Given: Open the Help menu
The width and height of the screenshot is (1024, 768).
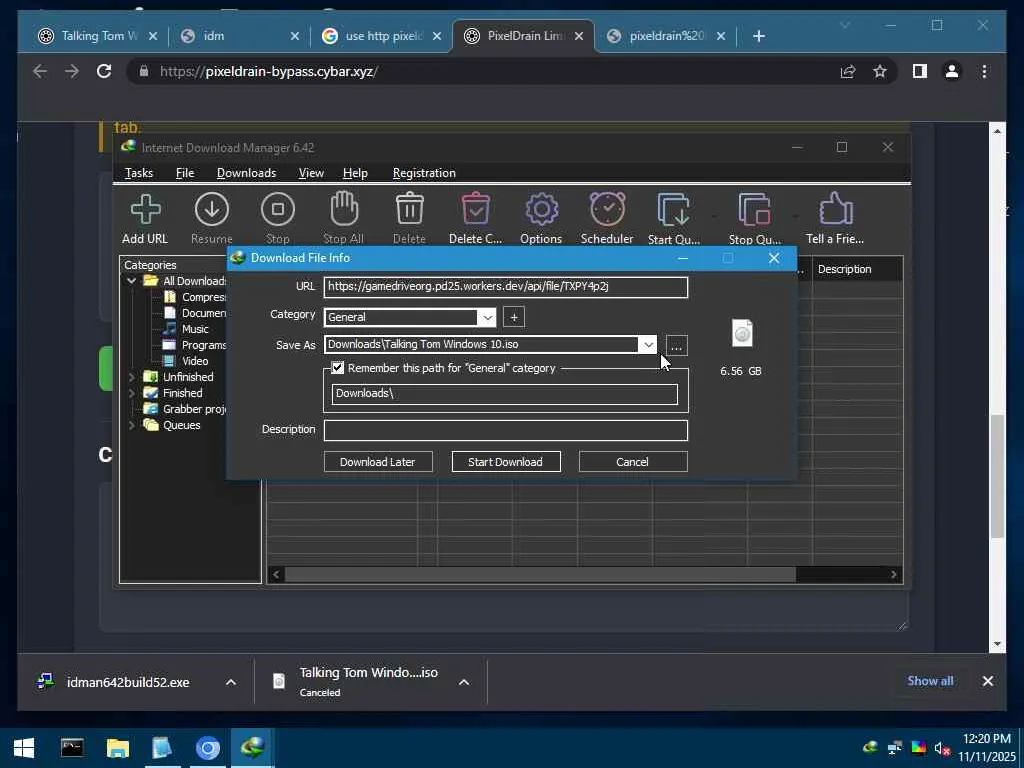Looking at the screenshot, I should pos(355,173).
